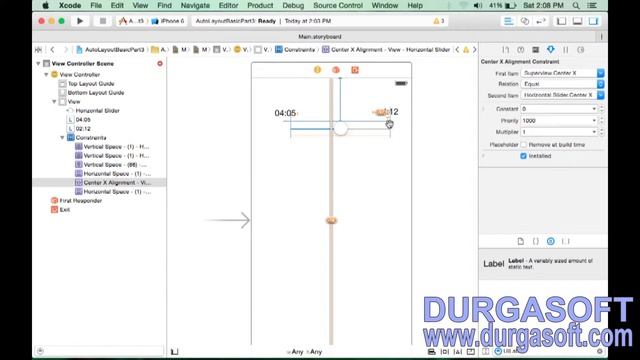This screenshot has width=640, height=360.
Task: Open the Size inspector
Action: pos(566,50)
